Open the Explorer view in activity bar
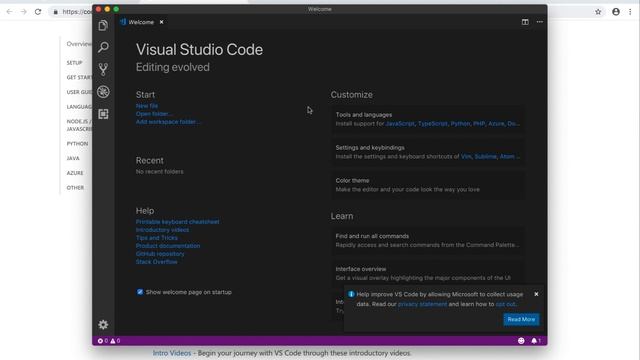 pos(103,26)
